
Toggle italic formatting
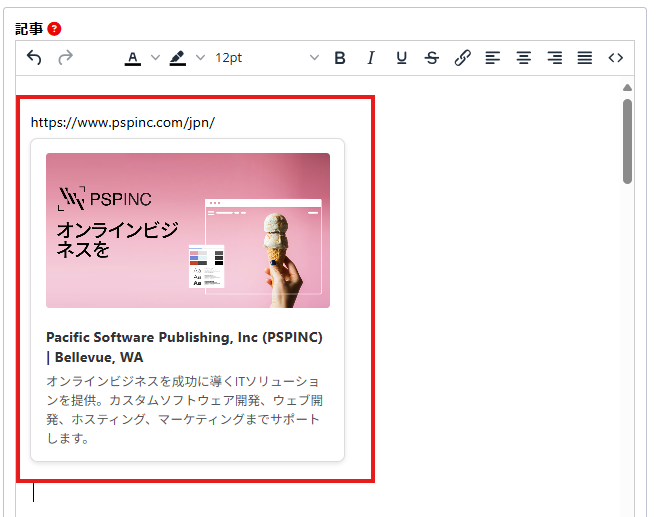click(371, 58)
